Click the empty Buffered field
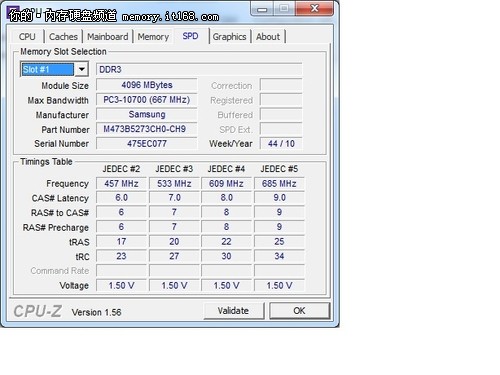 [x=281, y=114]
